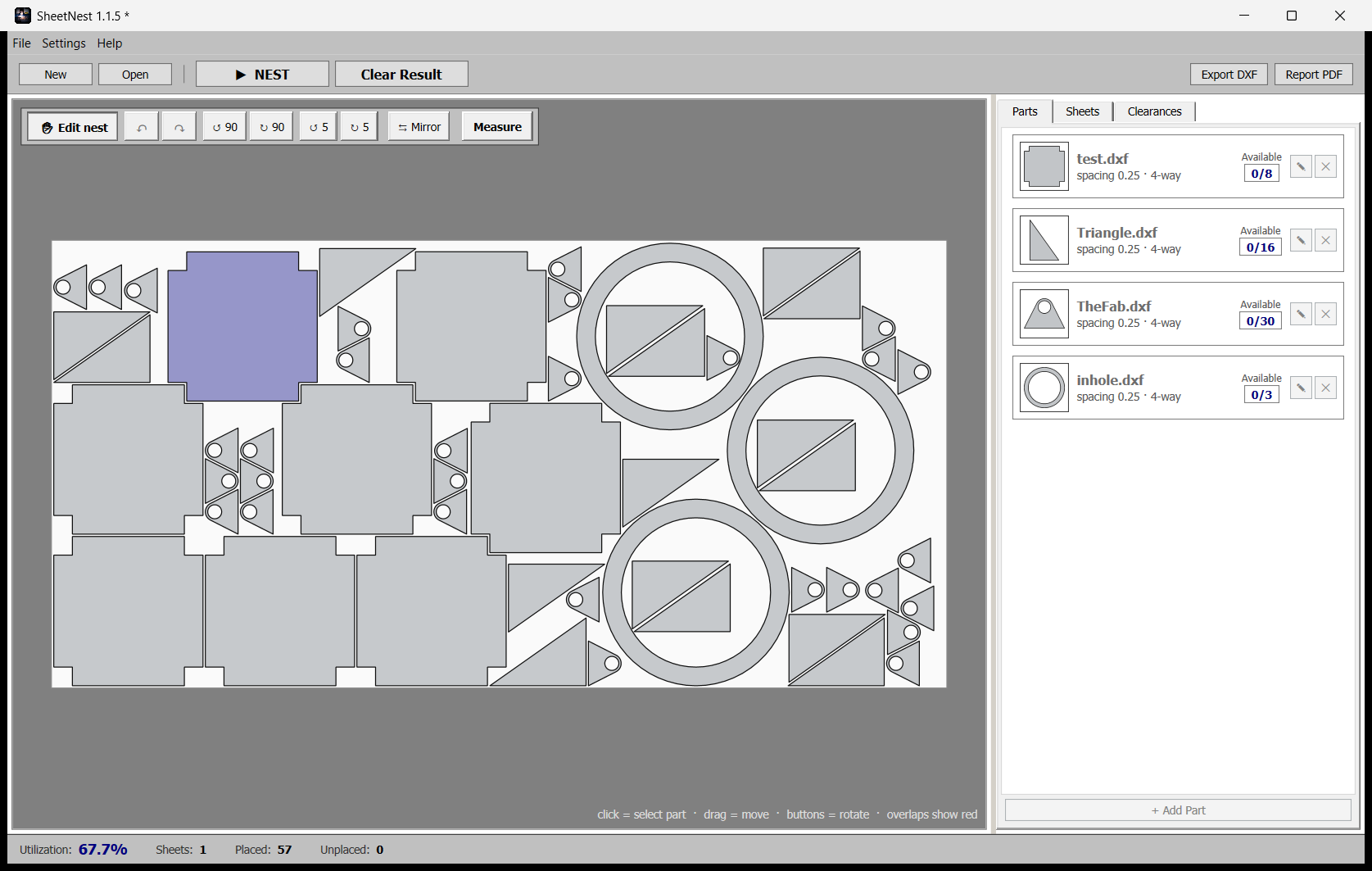Switch to the Sheets tab

(1082, 111)
